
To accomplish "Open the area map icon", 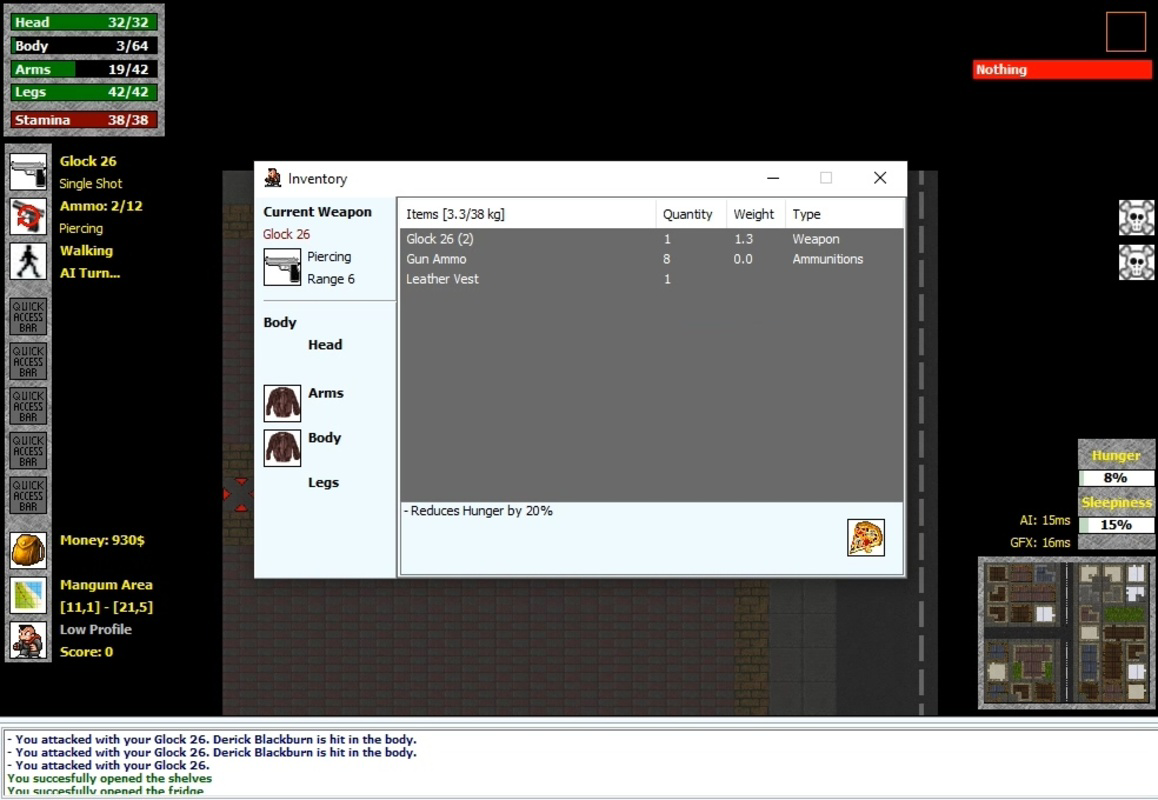I will pos(28,595).
